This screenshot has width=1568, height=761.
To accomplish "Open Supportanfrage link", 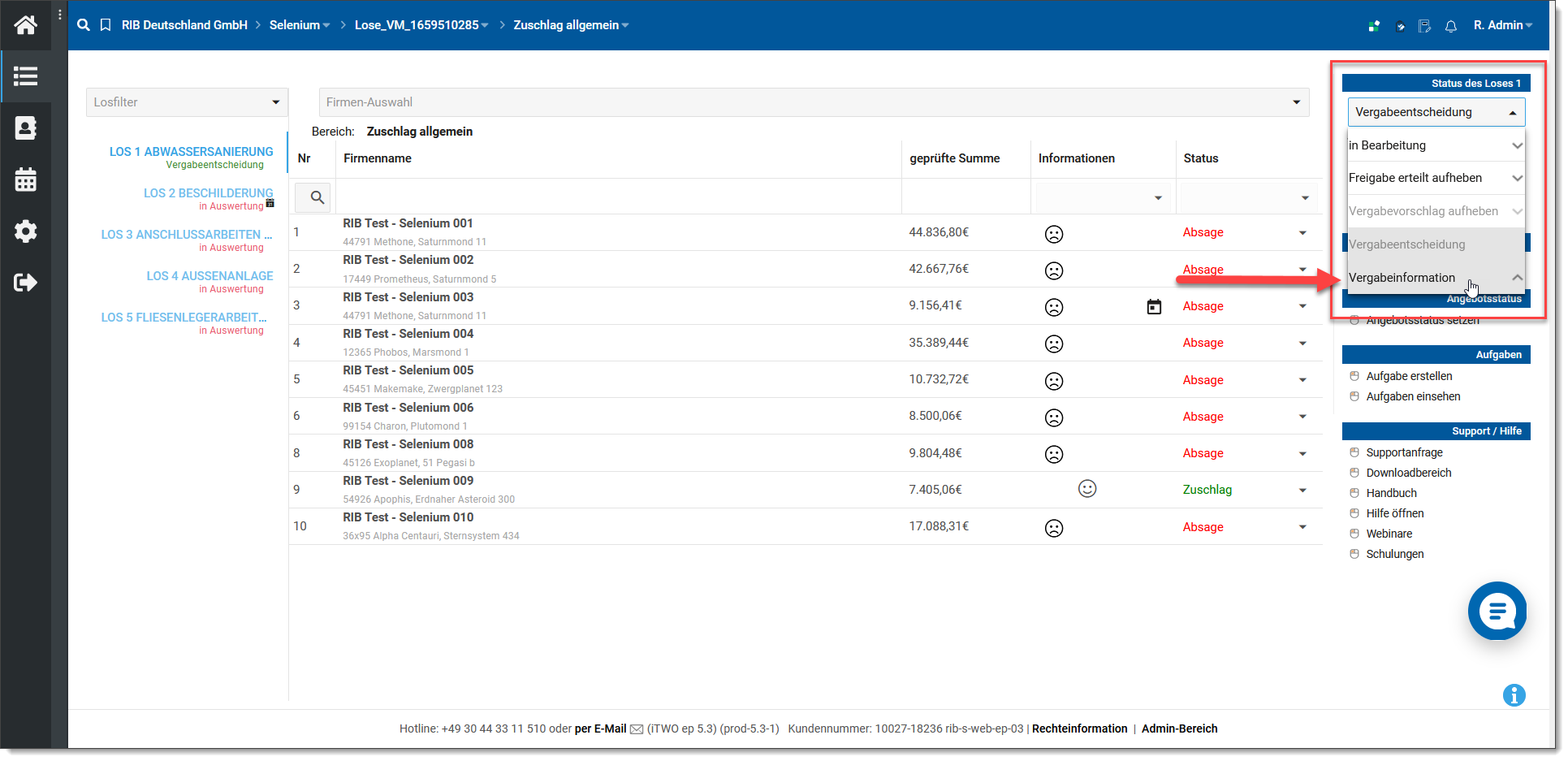I will [x=1404, y=452].
